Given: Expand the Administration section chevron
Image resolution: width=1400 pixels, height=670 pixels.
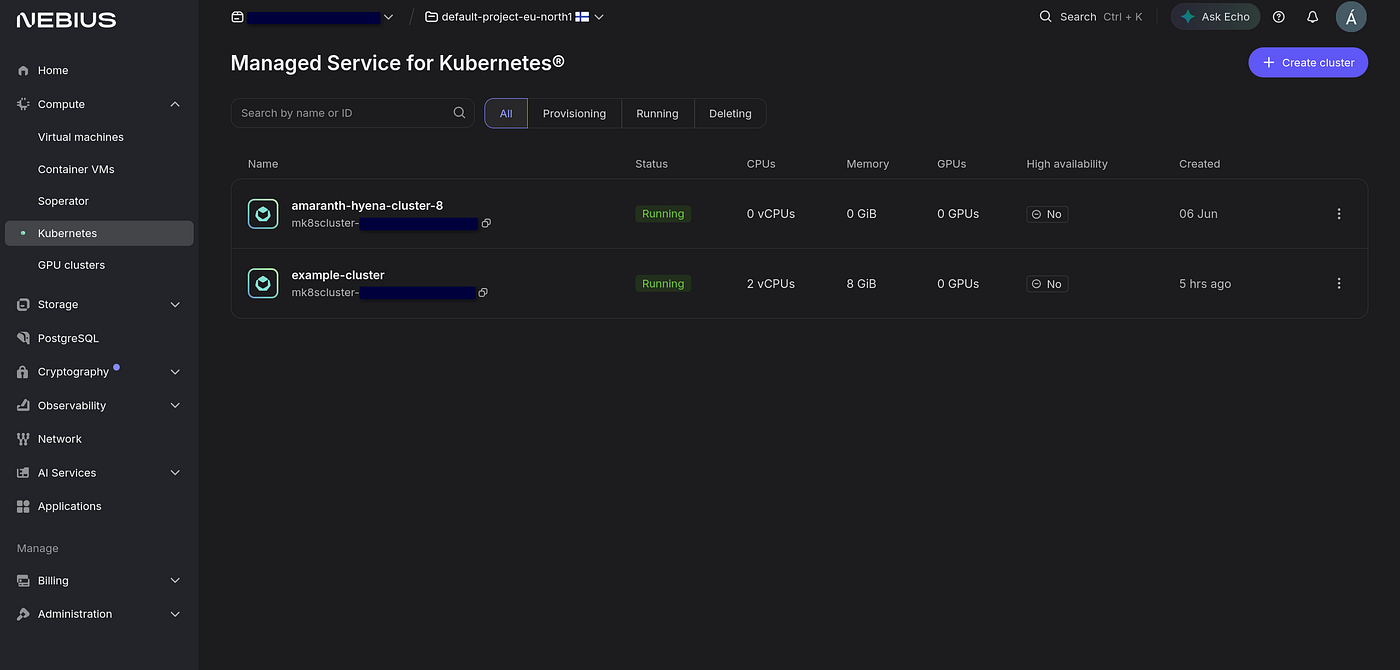Looking at the screenshot, I should pyautogui.click(x=175, y=614).
